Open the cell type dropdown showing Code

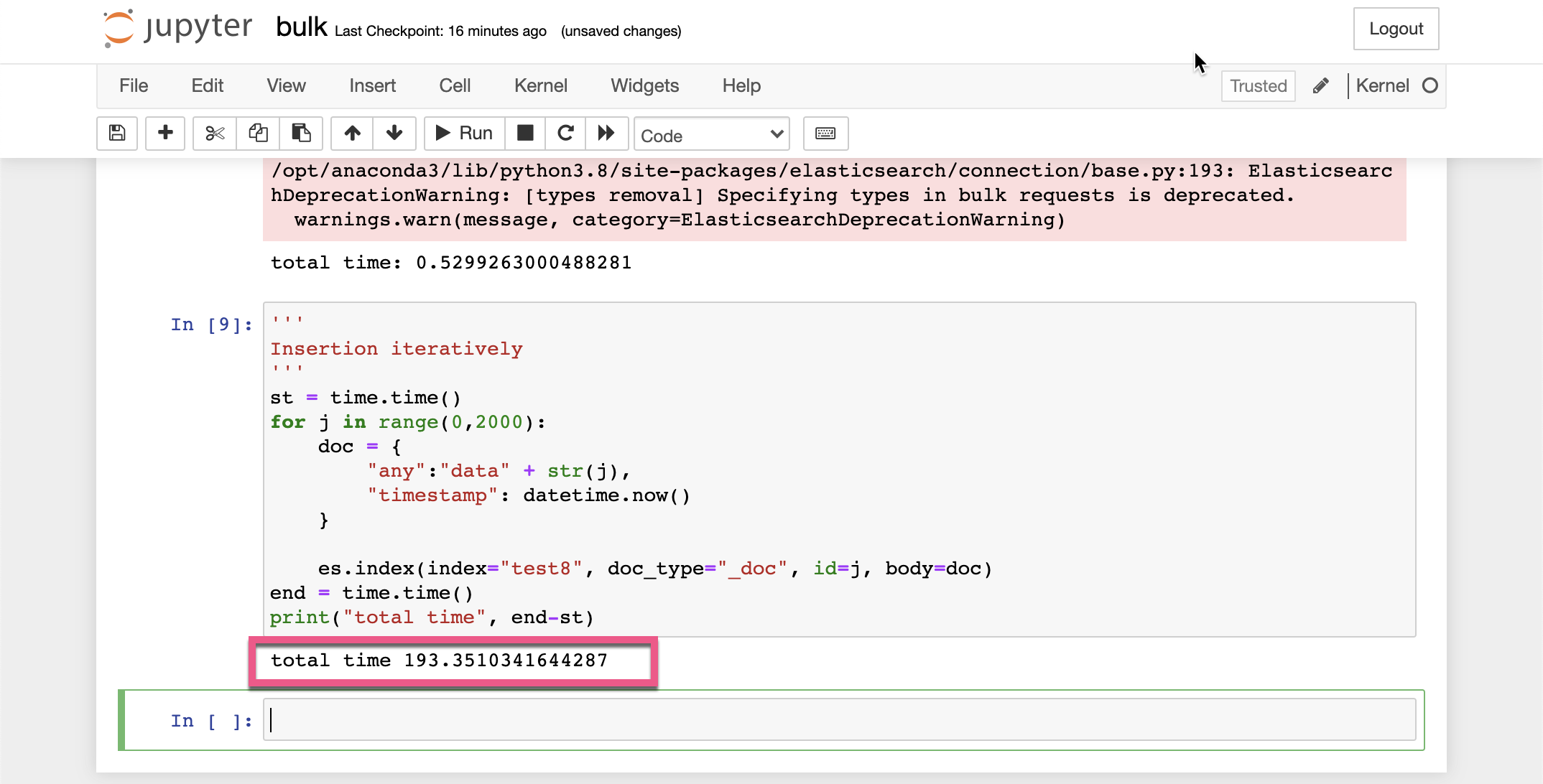point(711,134)
